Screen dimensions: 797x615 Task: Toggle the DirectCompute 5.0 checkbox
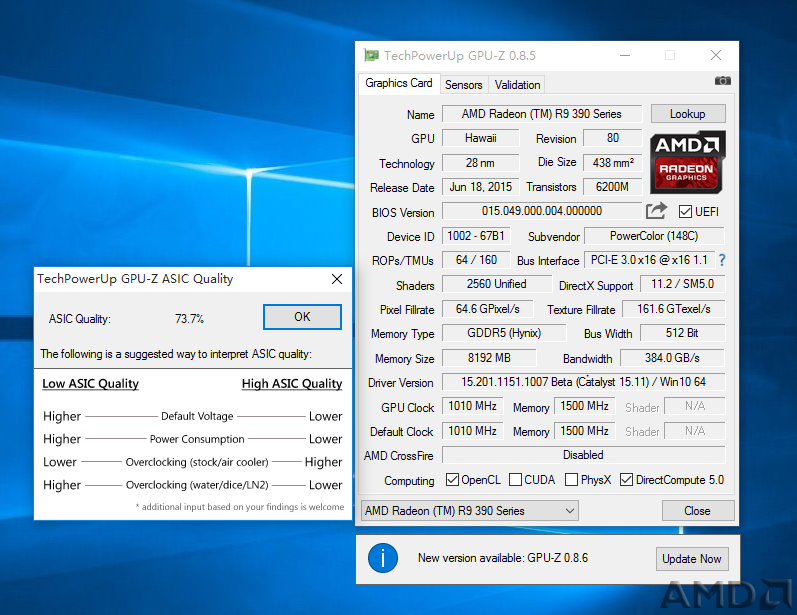[x=626, y=480]
